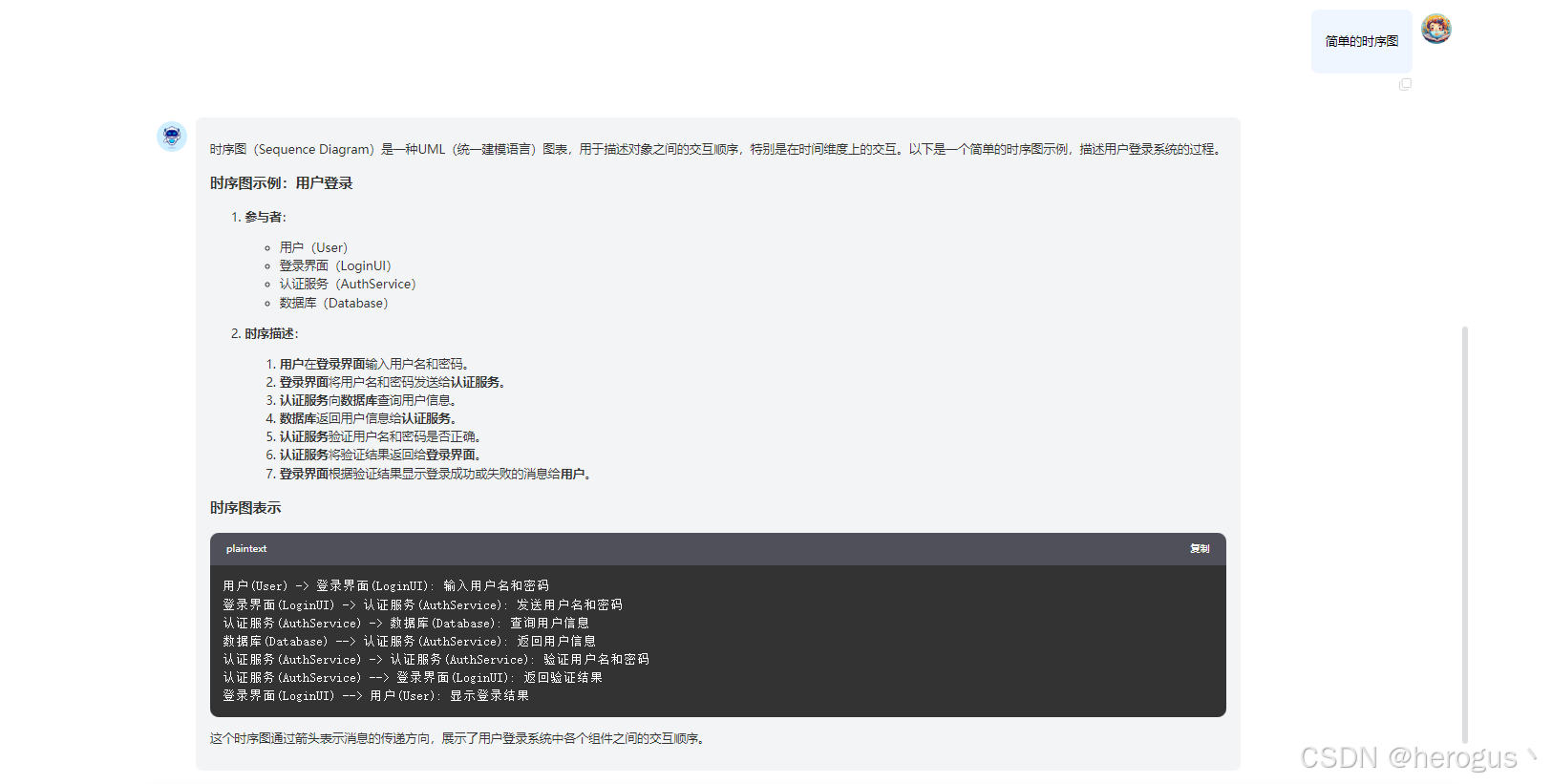Copy the user message with copy icon
Image resolution: width=1552 pixels, height=784 pixels.
point(1405,85)
